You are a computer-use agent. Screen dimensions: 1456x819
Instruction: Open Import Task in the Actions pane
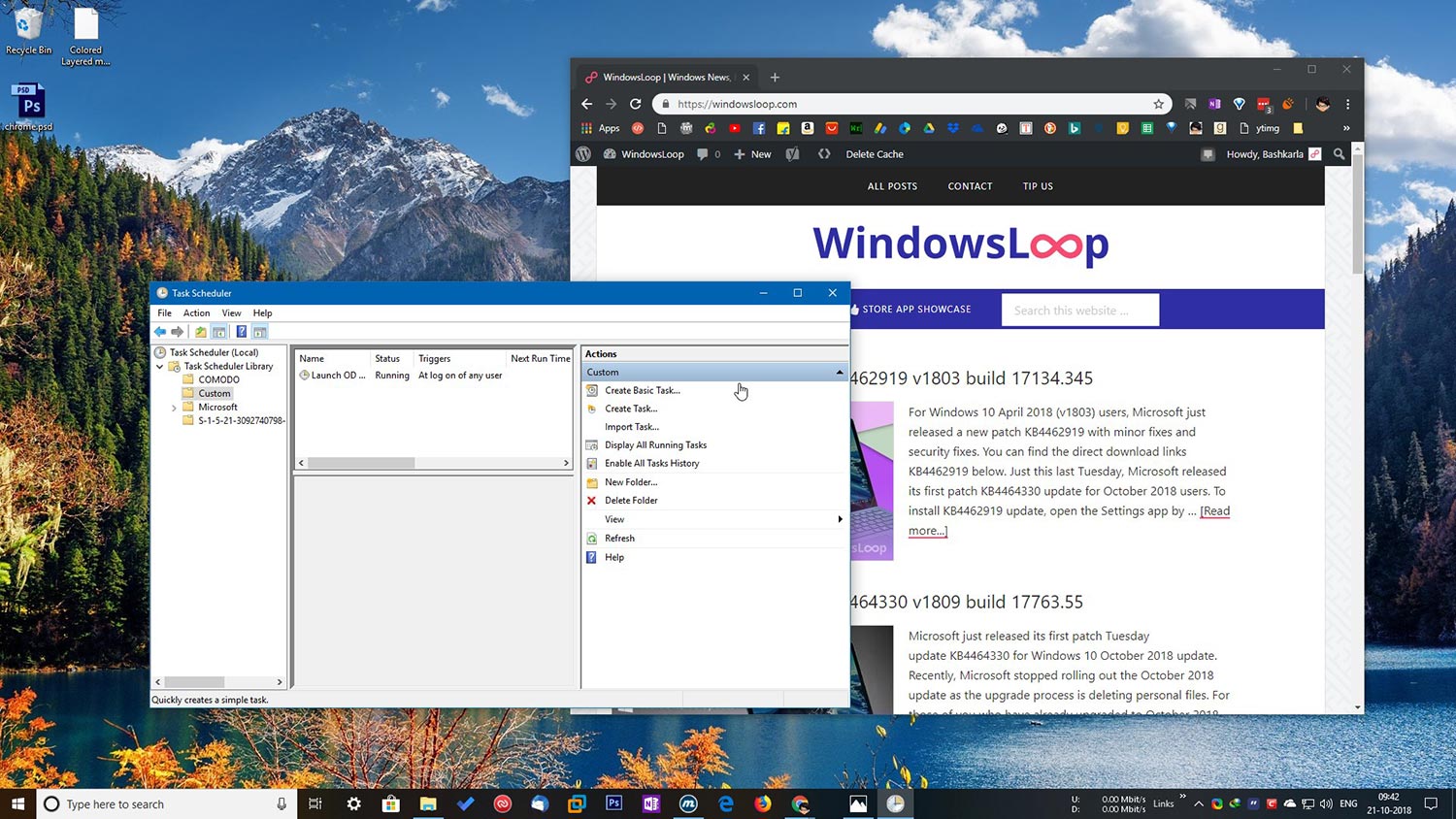pos(632,427)
